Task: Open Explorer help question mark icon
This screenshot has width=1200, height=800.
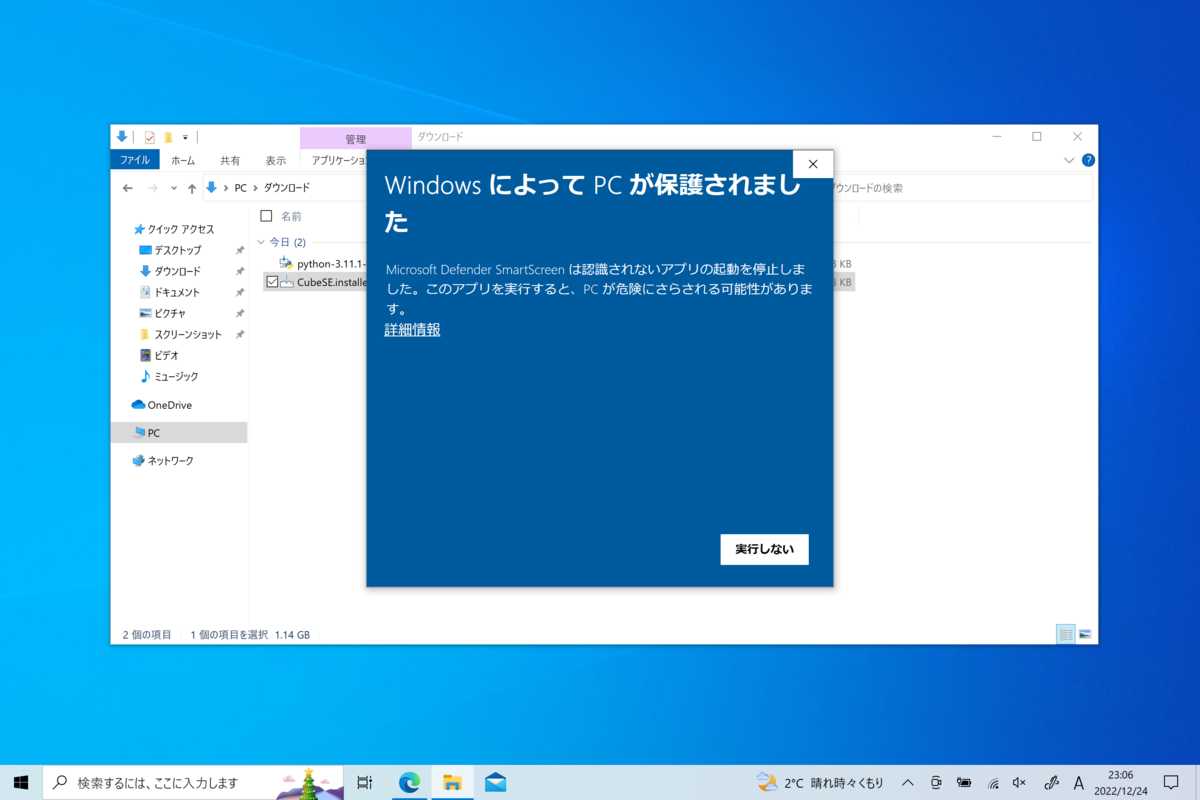Action: pos(1088,160)
